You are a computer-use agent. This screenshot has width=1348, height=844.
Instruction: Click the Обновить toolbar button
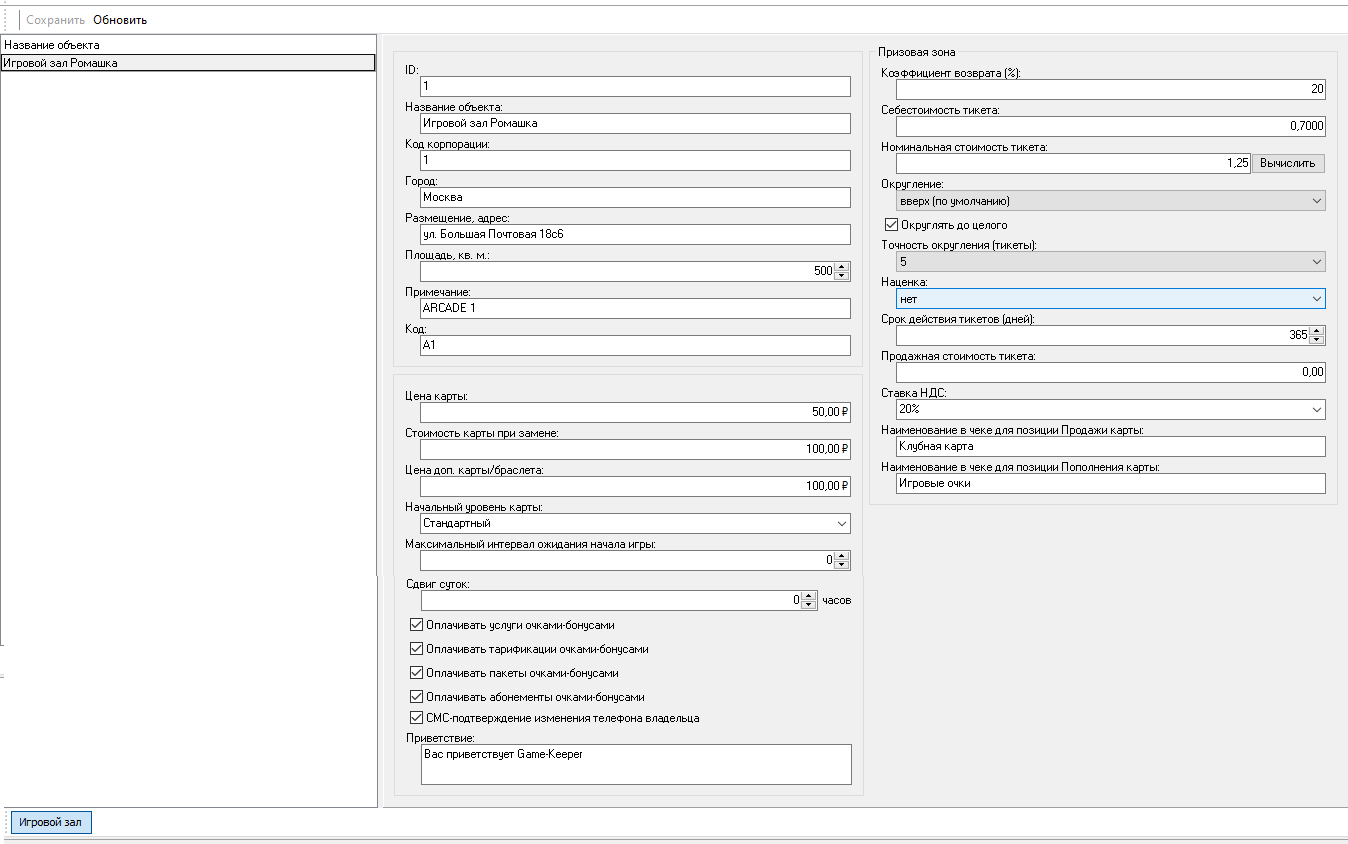click(120, 20)
